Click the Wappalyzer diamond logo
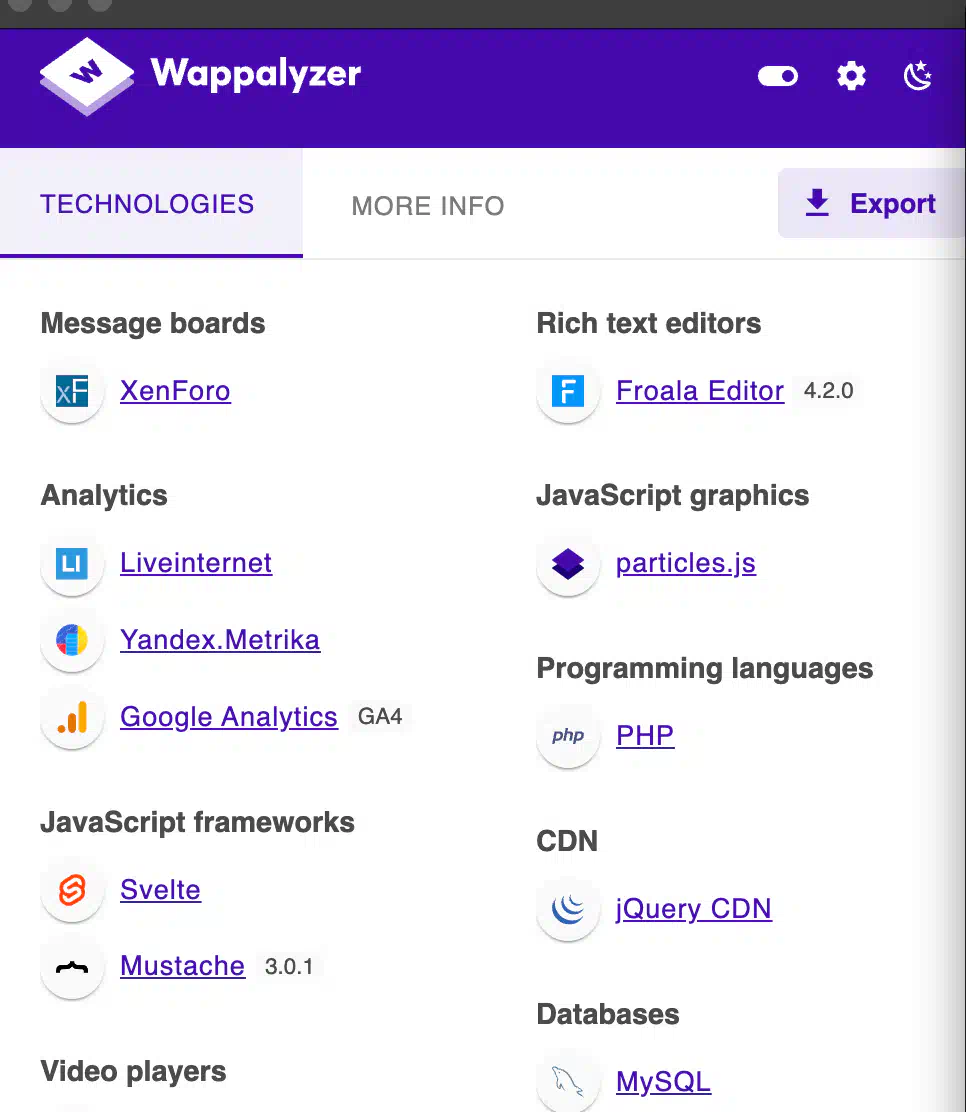The width and height of the screenshot is (966, 1112). click(87, 76)
